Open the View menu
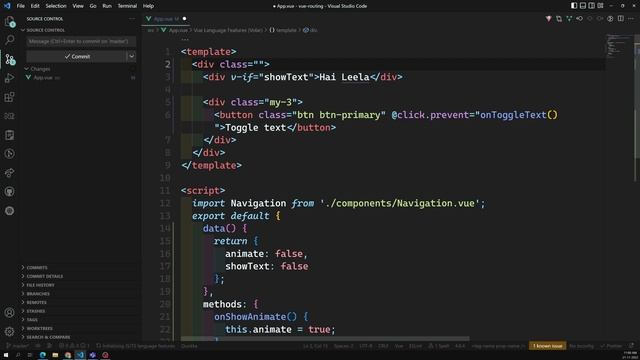Viewport: 640px width, 360px height. (x=78, y=6)
